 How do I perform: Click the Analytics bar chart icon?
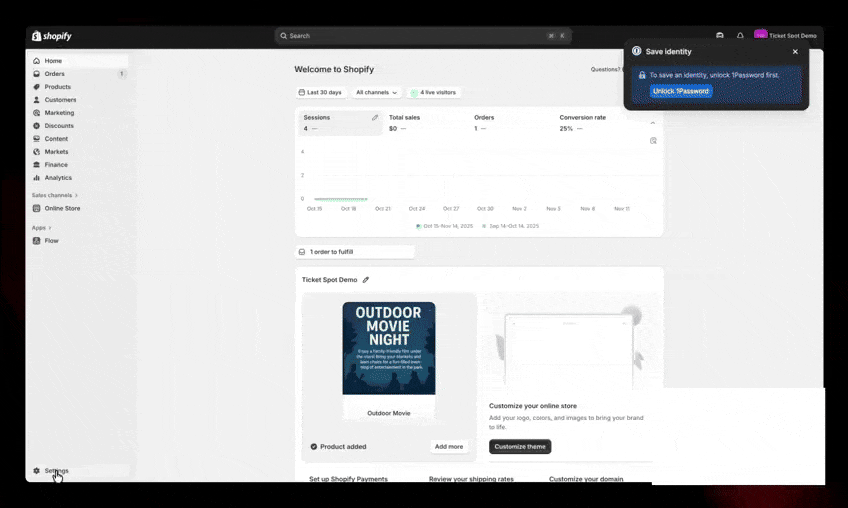pos(36,177)
